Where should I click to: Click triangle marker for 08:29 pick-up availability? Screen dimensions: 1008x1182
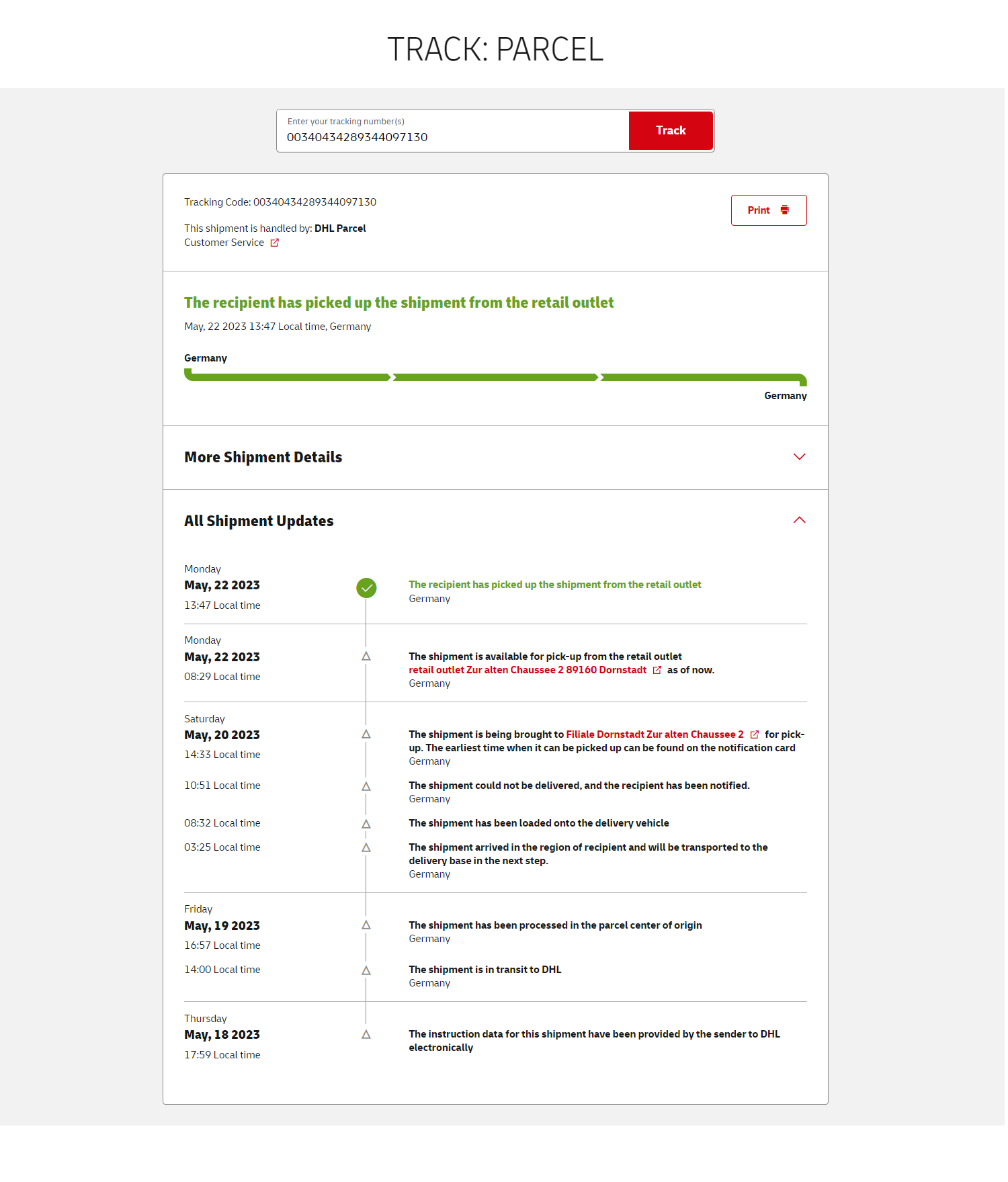(x=366, y=657)
